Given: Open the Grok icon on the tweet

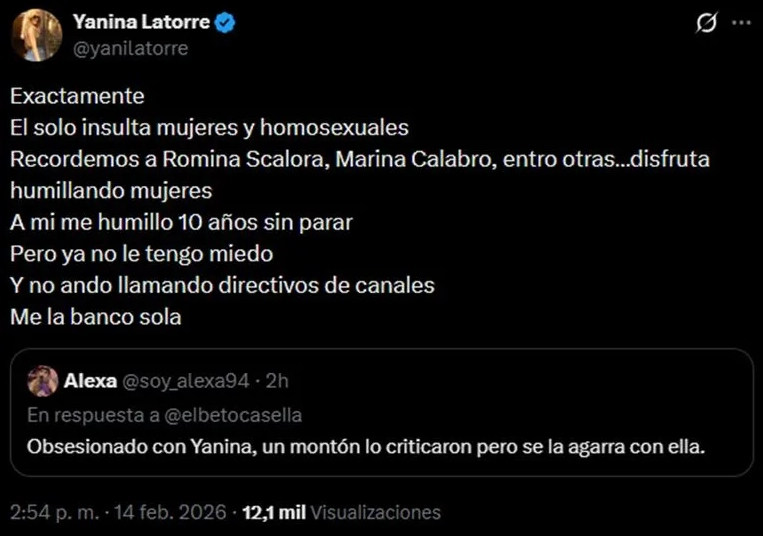Looking at the screenshot, I should coord(706,25).
